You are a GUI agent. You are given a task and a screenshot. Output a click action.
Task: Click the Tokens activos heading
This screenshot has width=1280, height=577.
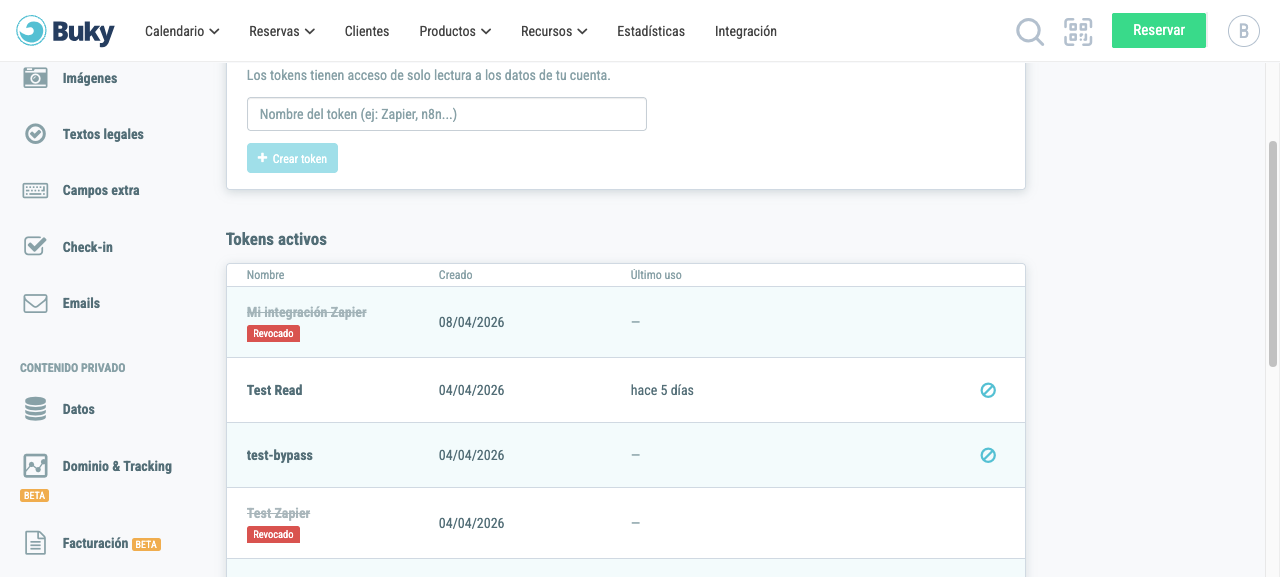point(277,239)
